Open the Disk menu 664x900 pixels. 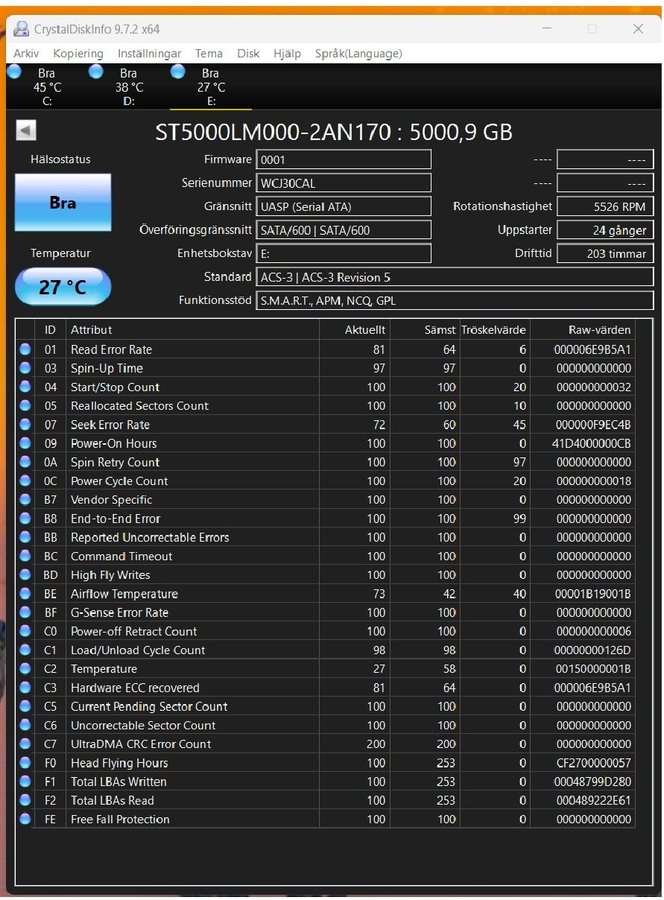click(x=248, y=53)
